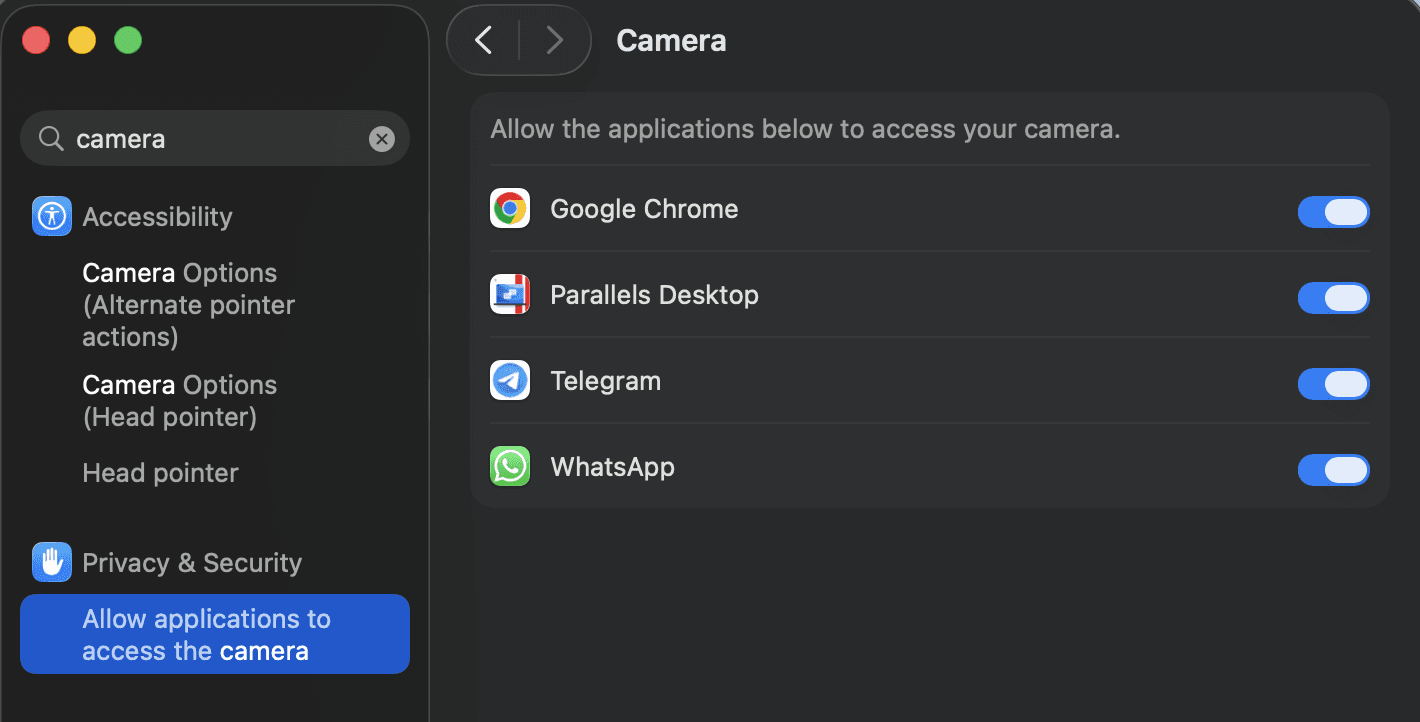Open Camera Options (Alternate pointer actions) result
The height and width of the screenshot is (722, 1420).
[x=189, y=305]
